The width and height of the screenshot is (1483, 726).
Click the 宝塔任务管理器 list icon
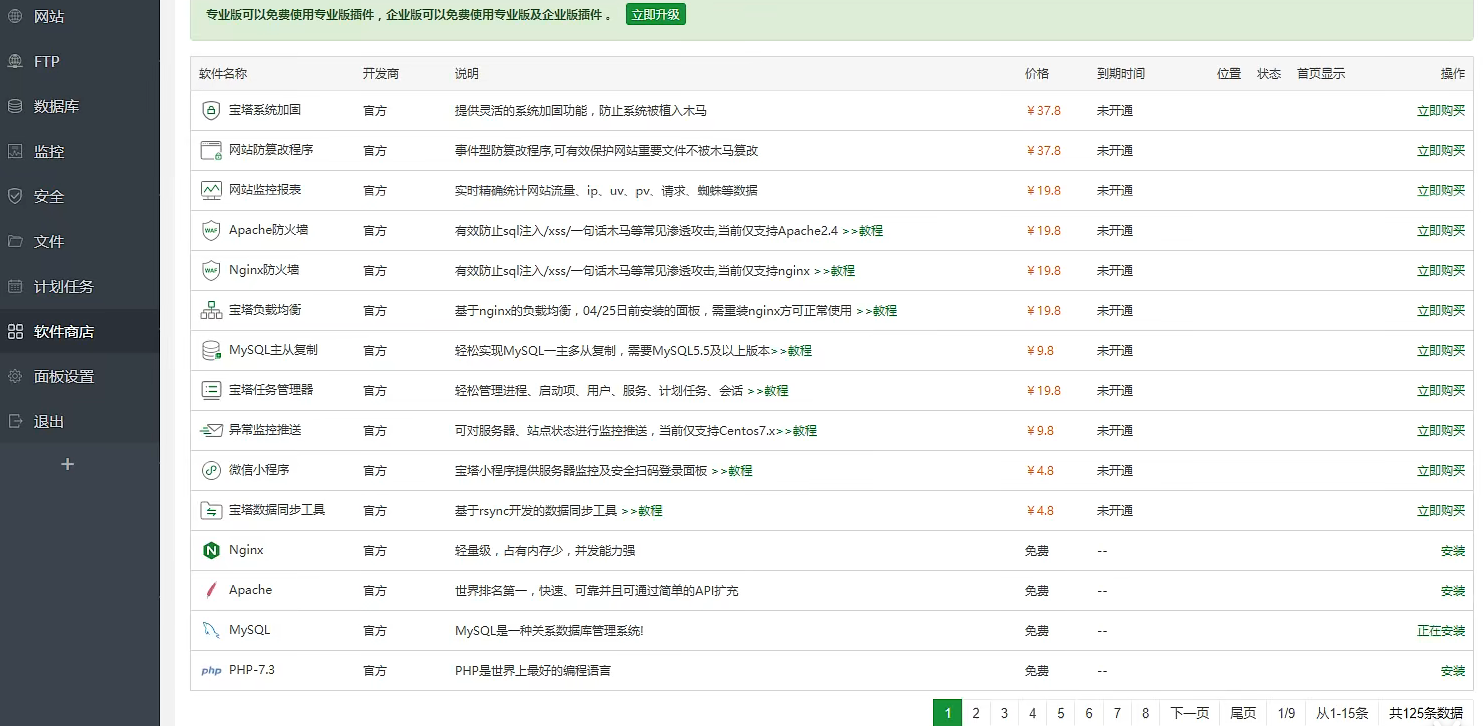pos(211,391)
